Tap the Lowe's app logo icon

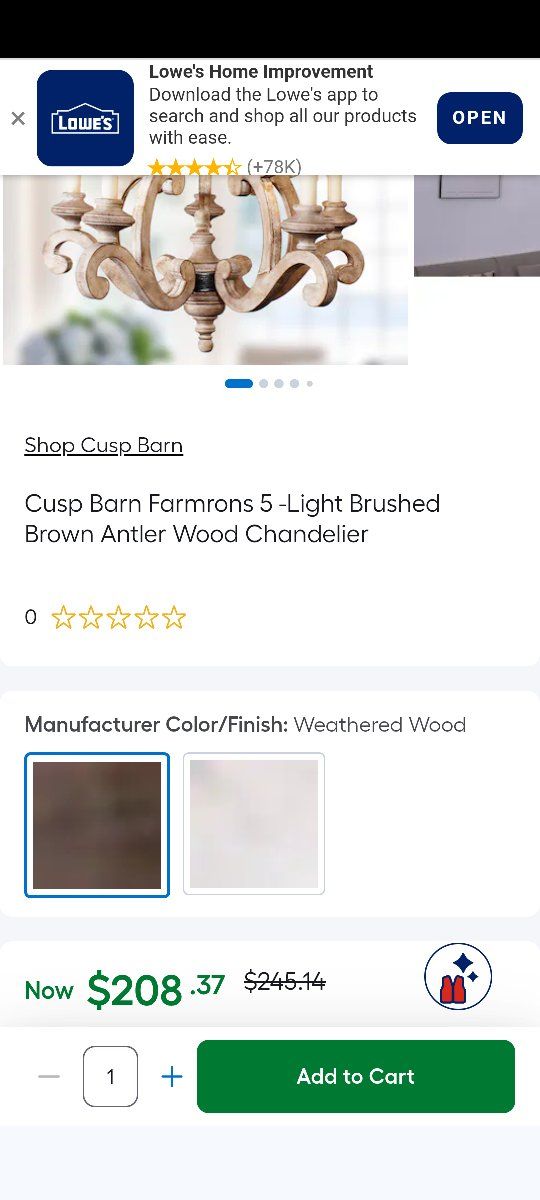[x=85, y=118]
